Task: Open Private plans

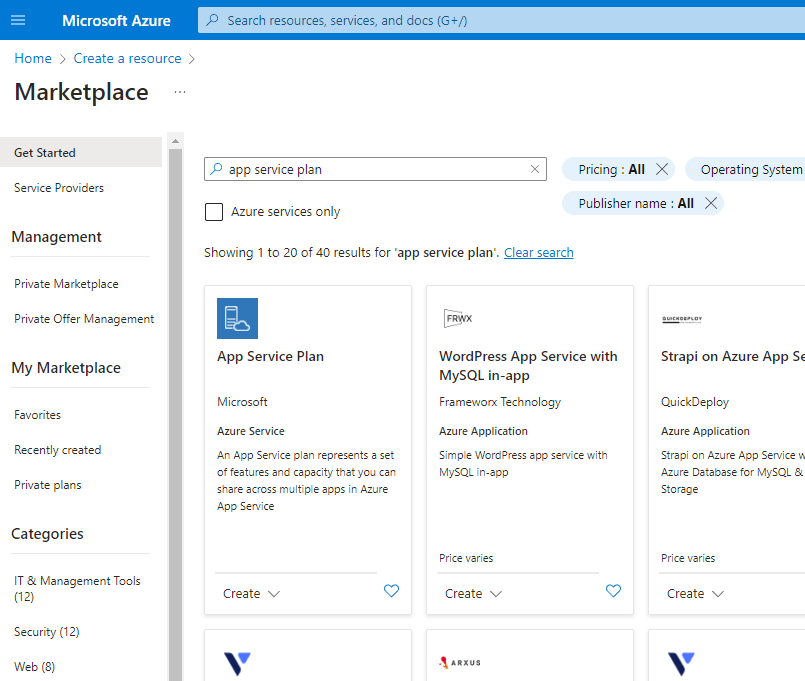Action: [48, 485]
